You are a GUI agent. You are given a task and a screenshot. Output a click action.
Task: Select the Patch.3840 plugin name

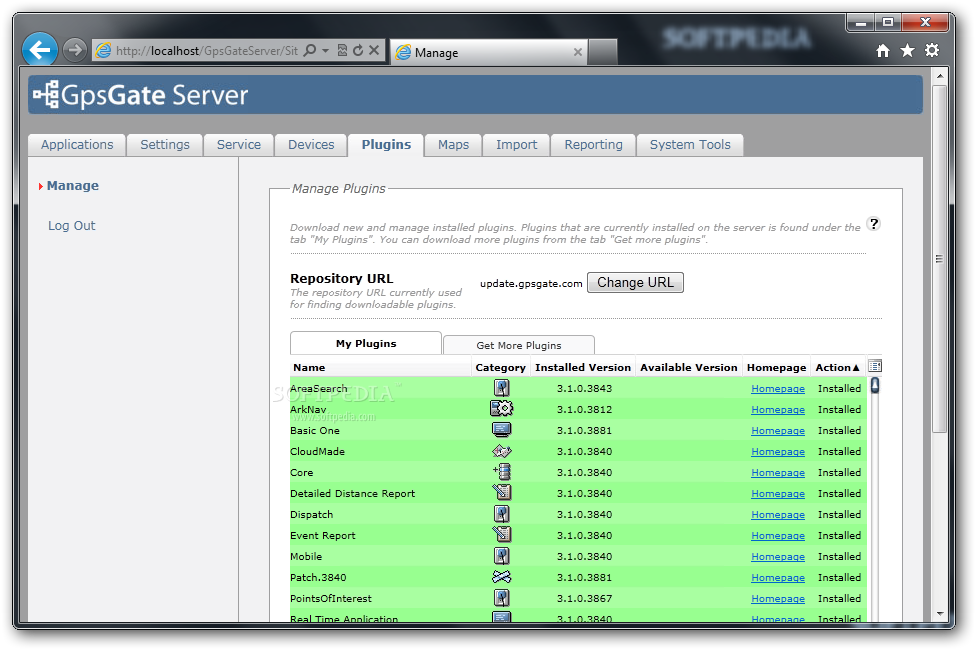(x=318, y=577)
